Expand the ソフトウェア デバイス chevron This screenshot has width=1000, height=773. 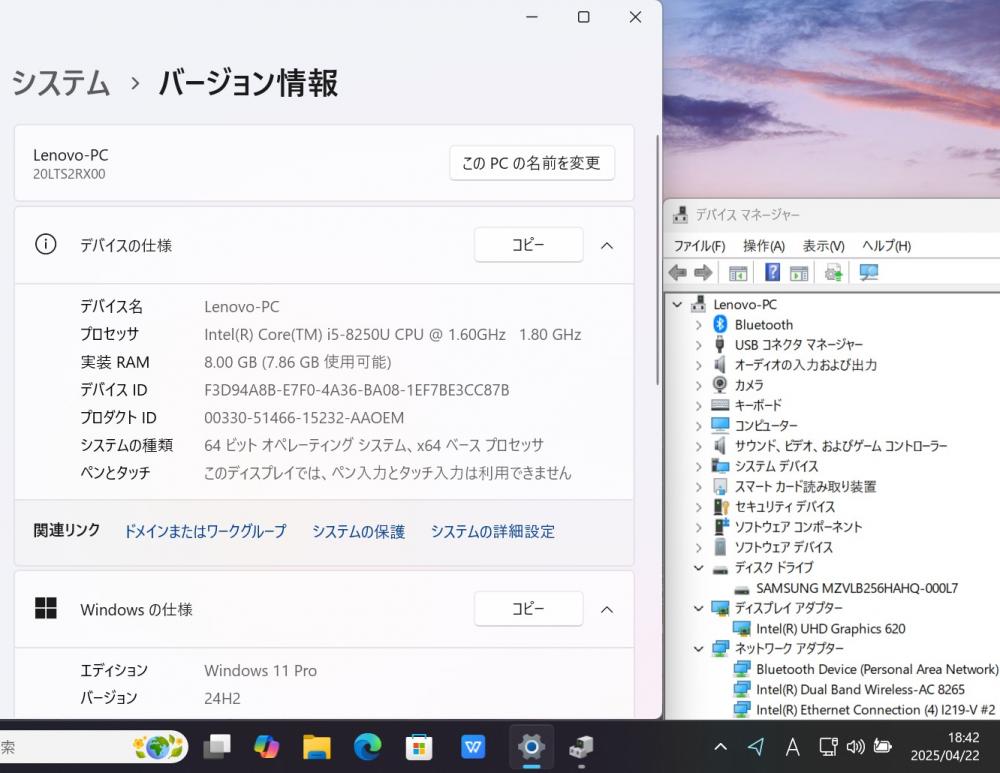[x=698, y=547]
